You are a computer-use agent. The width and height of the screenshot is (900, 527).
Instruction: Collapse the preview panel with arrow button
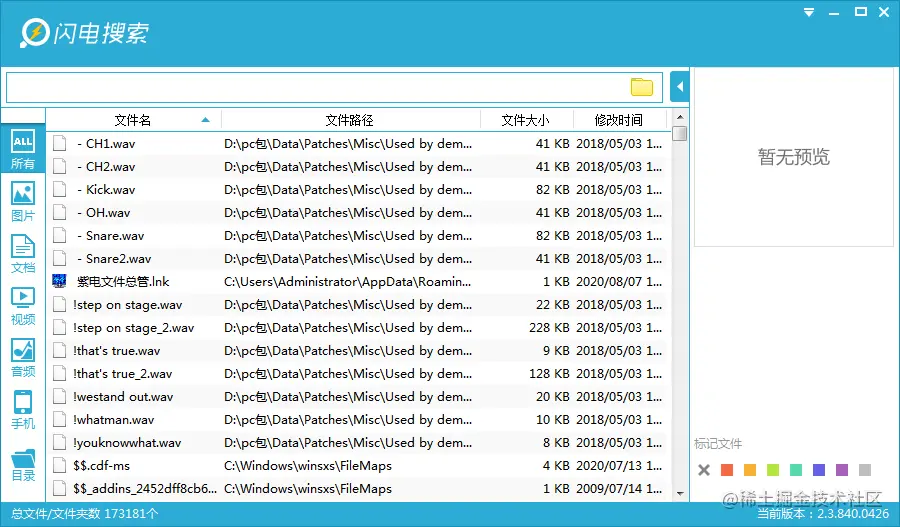click(680, 87)
